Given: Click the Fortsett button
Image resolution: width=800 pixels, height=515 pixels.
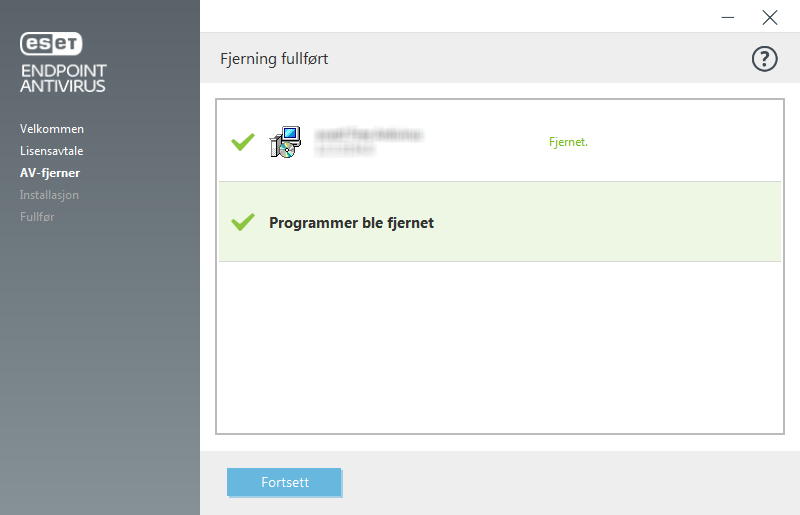Looking at the screenshot, I should (284, 482).
